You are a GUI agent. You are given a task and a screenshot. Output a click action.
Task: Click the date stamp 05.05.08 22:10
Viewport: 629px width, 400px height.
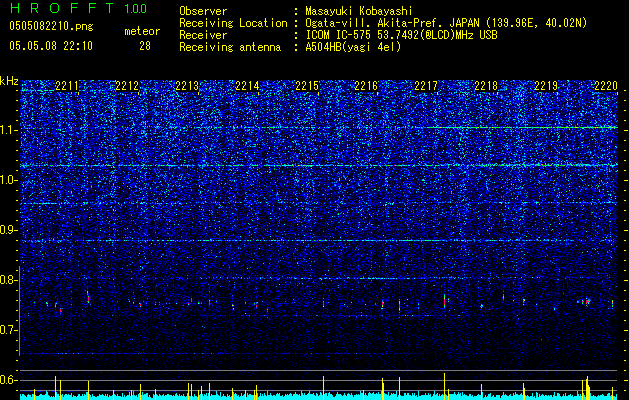click(x=51, y=46)
